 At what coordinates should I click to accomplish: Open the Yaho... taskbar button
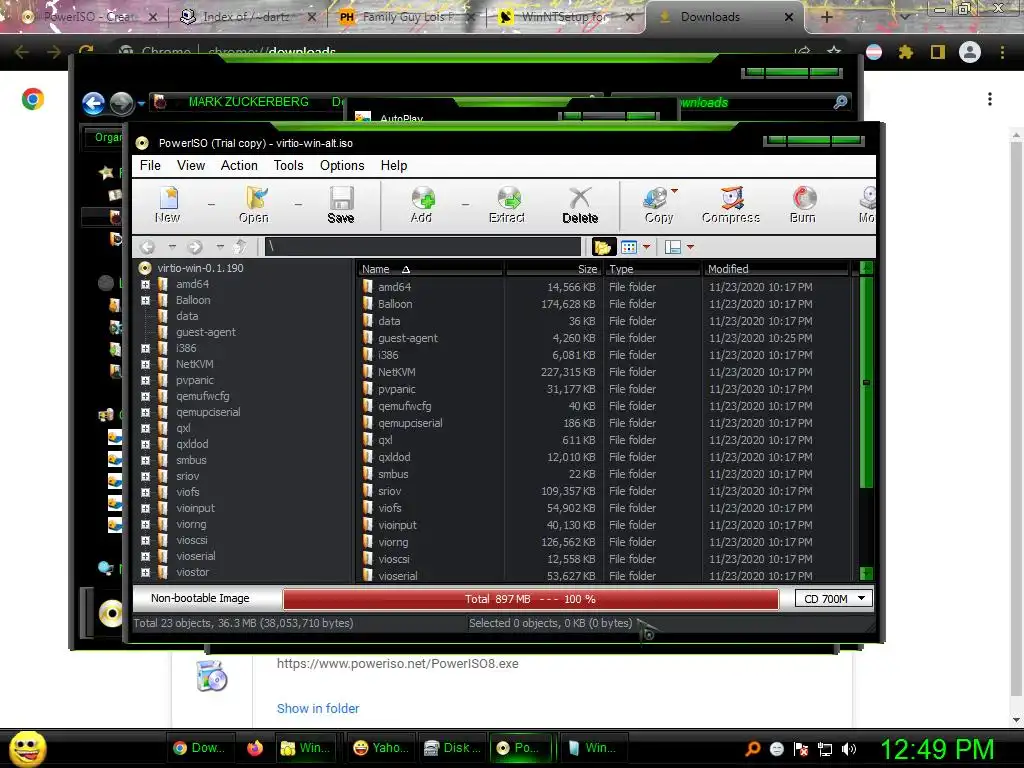pos(380,748)
